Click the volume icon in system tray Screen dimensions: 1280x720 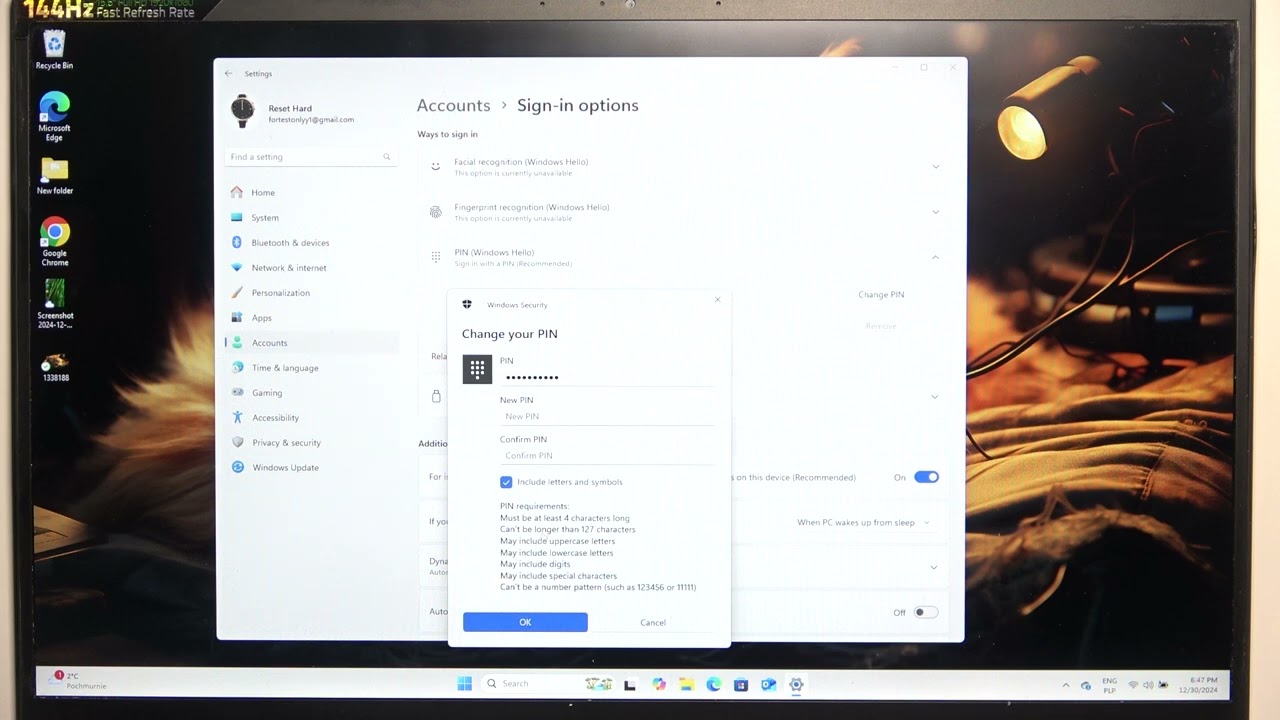pos(1148,685)
